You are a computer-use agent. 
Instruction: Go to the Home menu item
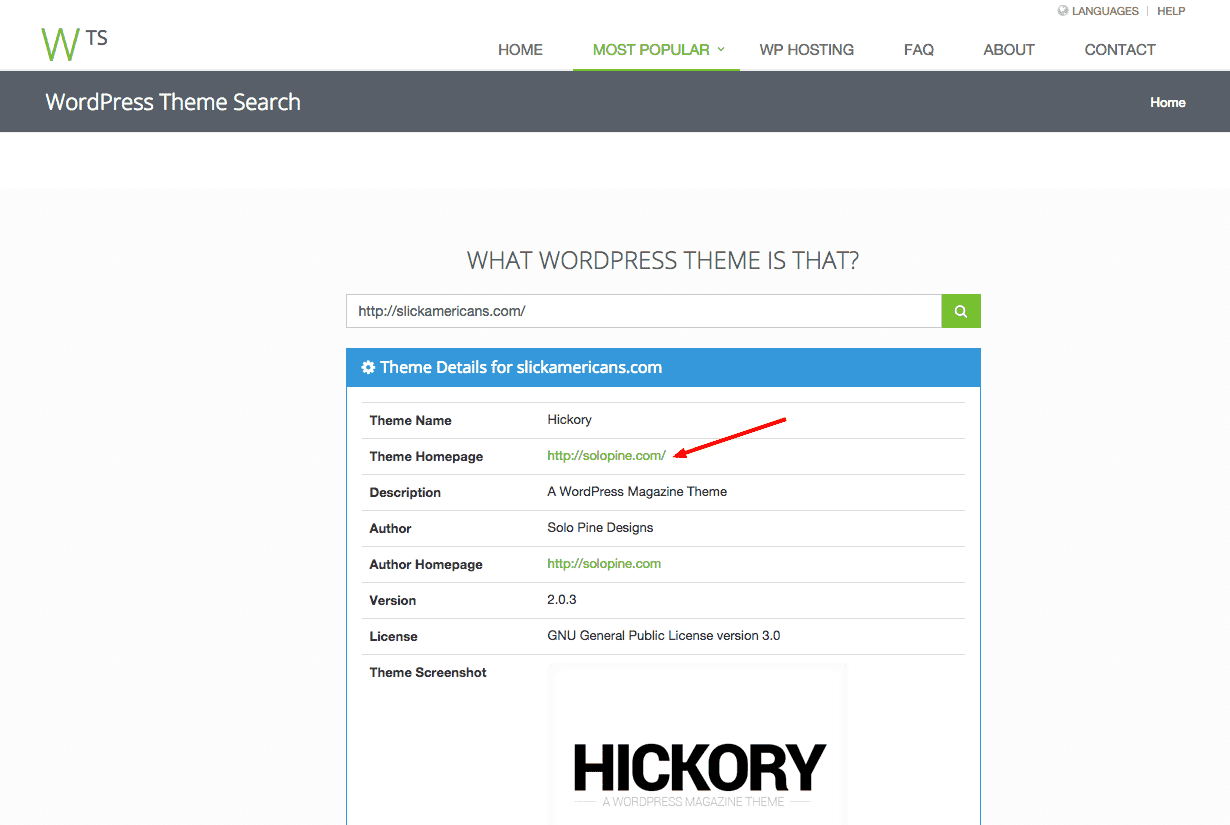point(520,50)
